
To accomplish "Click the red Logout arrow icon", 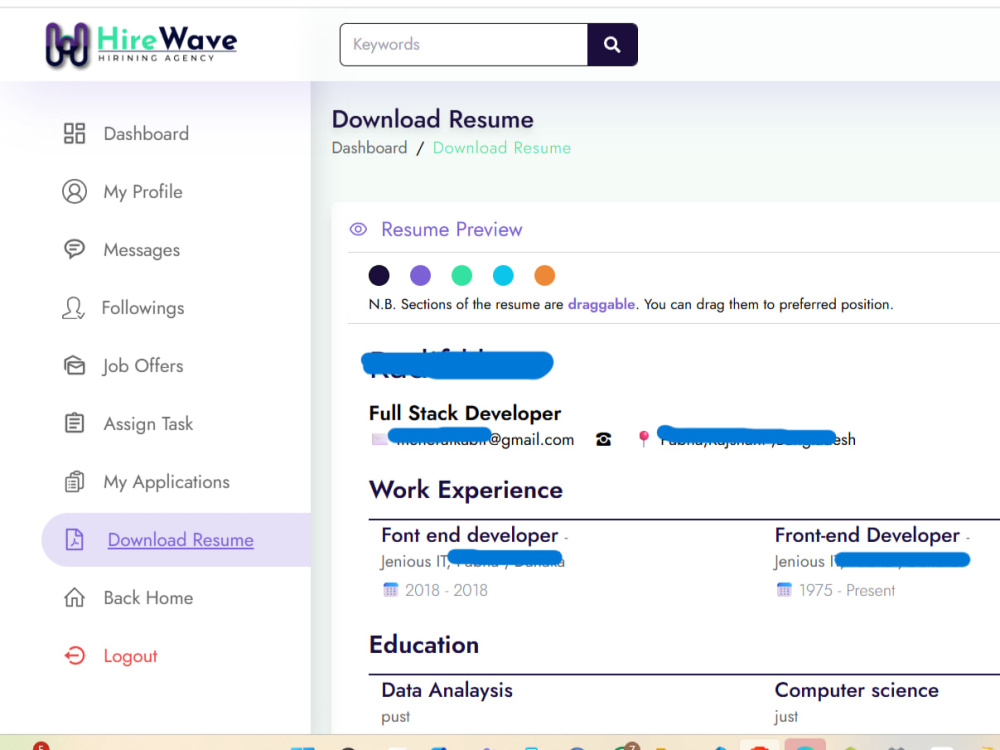I will 75,656.
